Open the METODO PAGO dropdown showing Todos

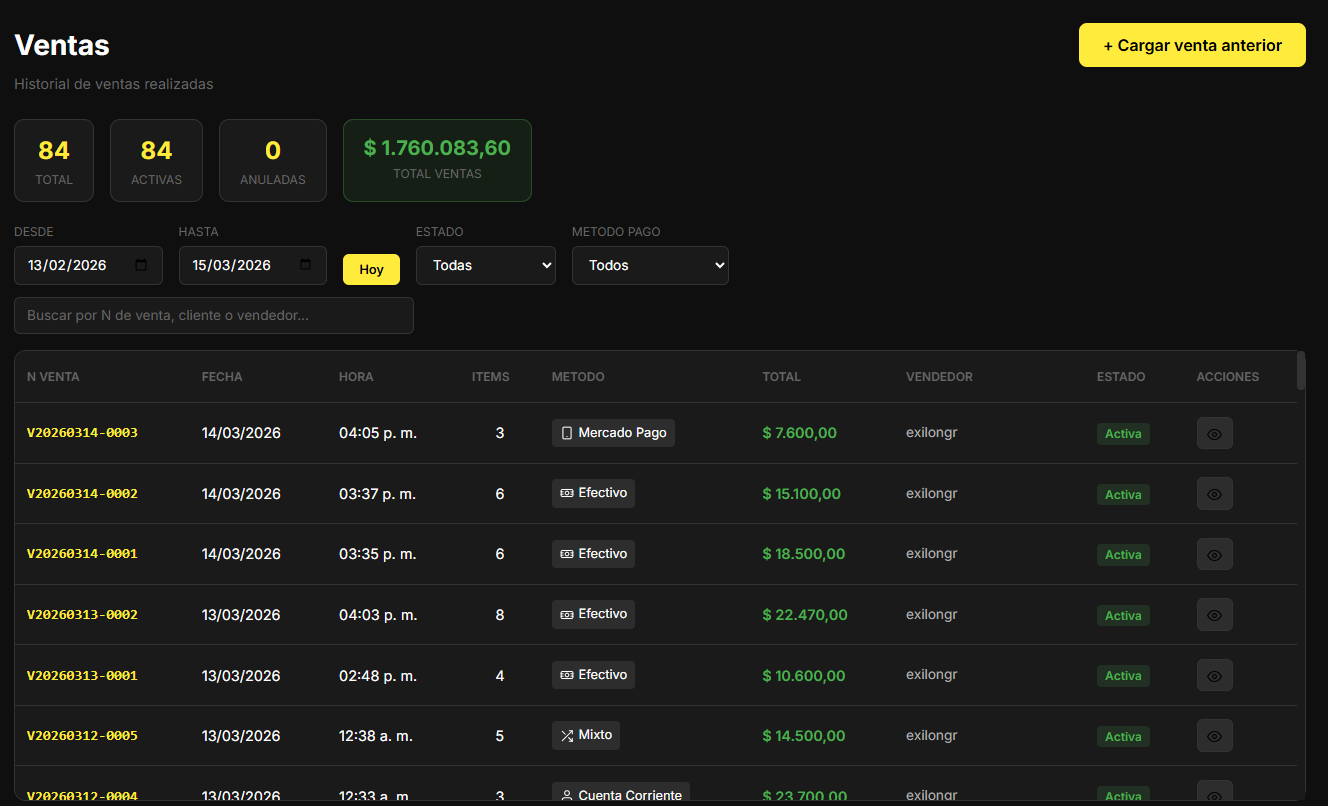[x=650, y=265]
